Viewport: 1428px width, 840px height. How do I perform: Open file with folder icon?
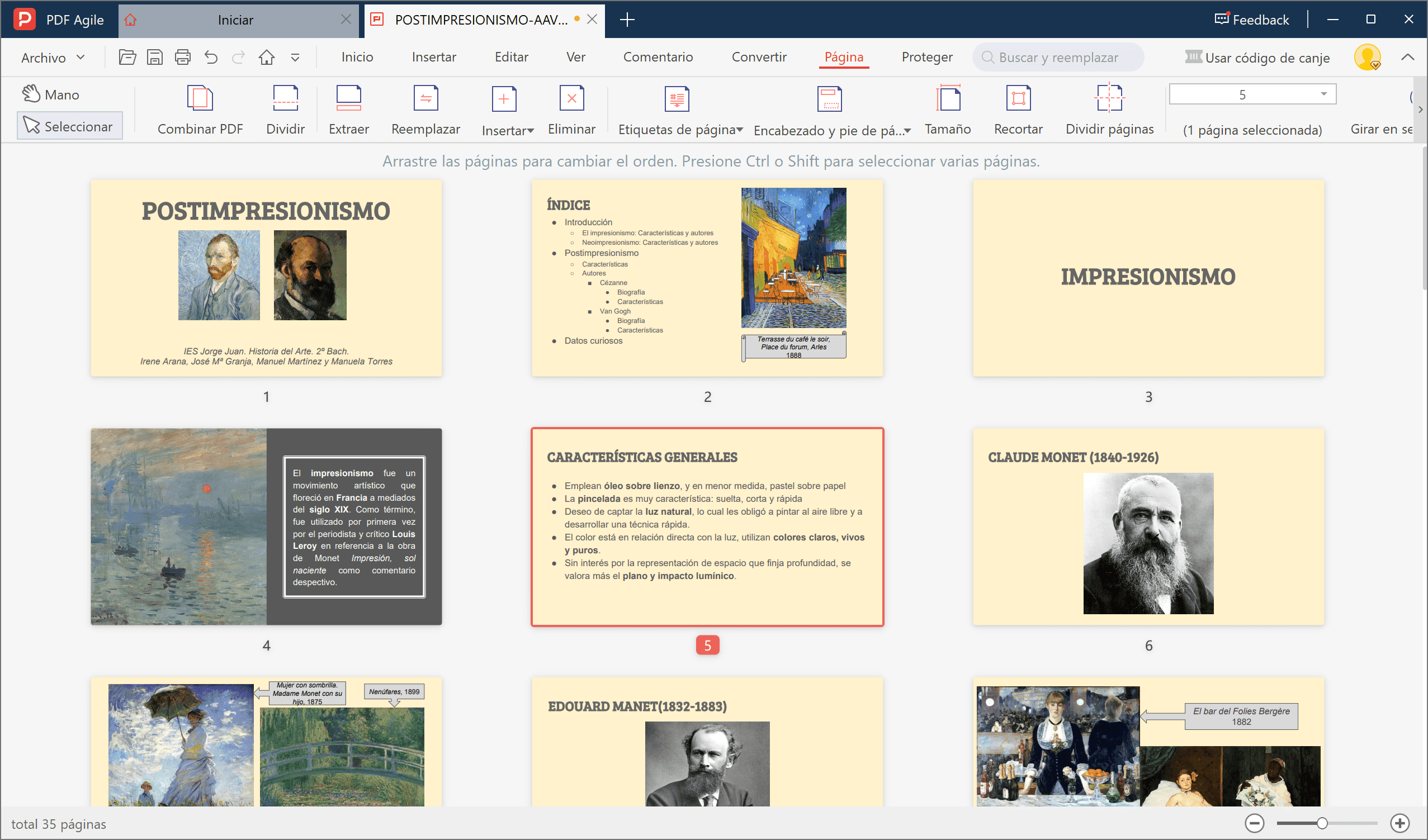(127, 57)
